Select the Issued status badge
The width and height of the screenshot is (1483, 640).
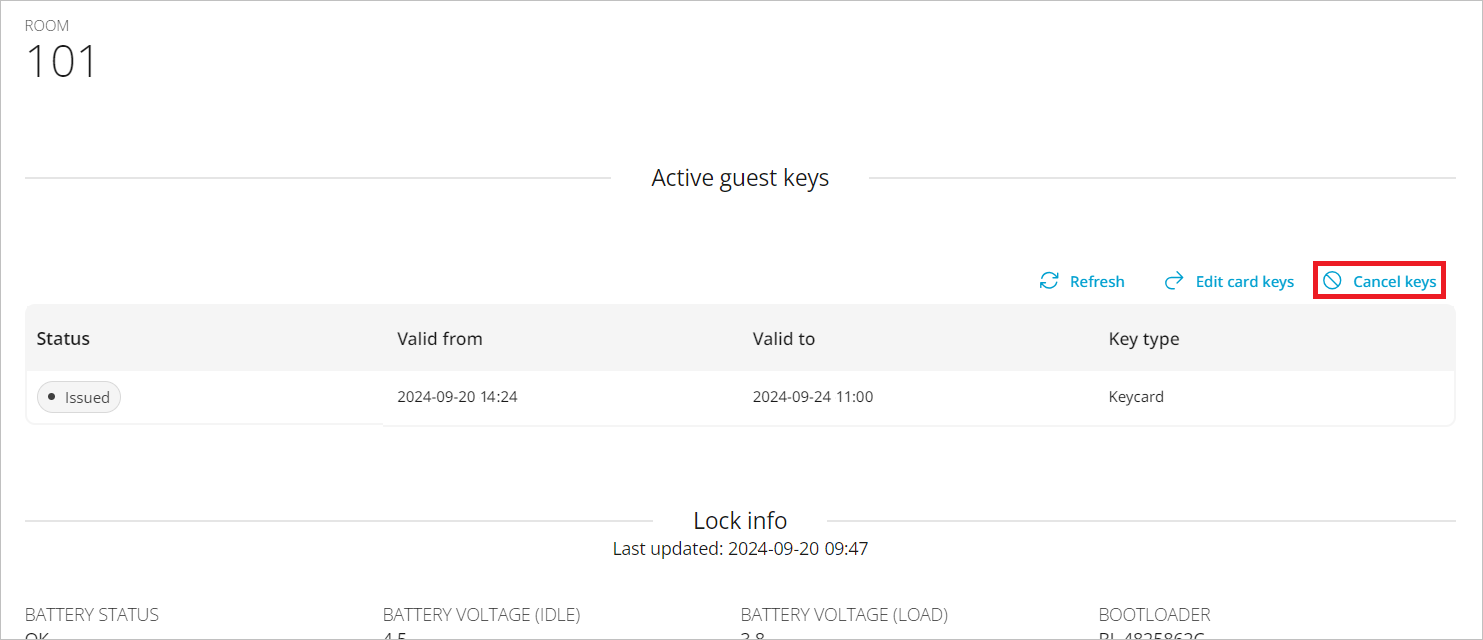[x=79, y=397]
